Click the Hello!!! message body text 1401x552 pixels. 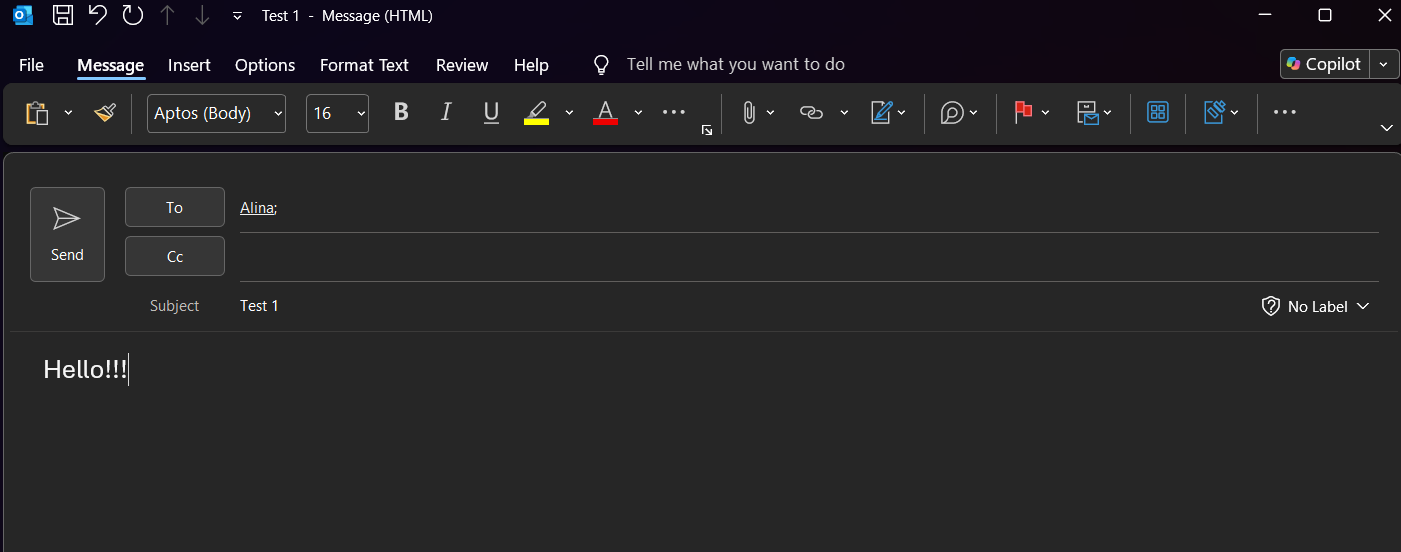[85, 369]
